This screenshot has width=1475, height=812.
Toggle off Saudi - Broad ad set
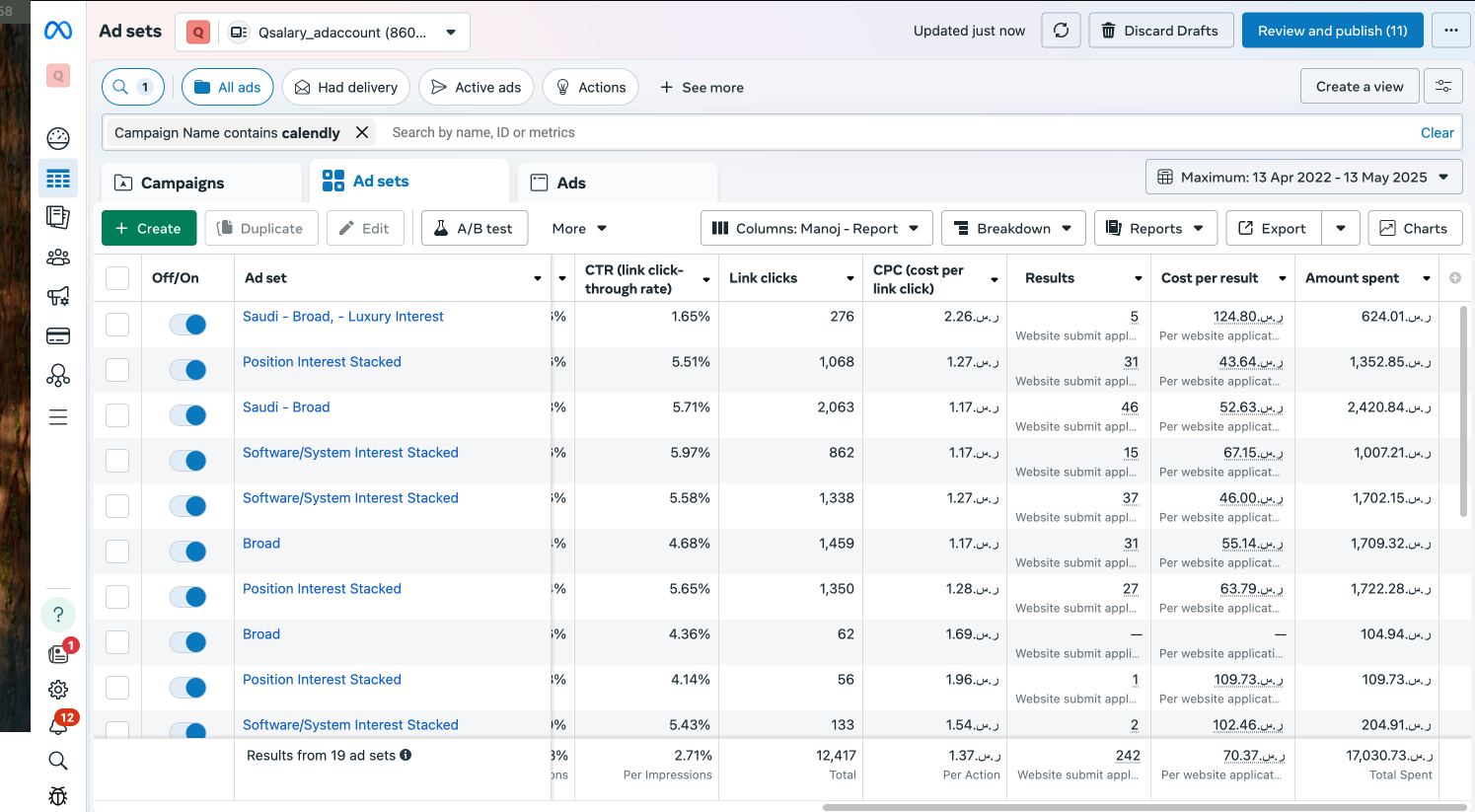point(187,415)
